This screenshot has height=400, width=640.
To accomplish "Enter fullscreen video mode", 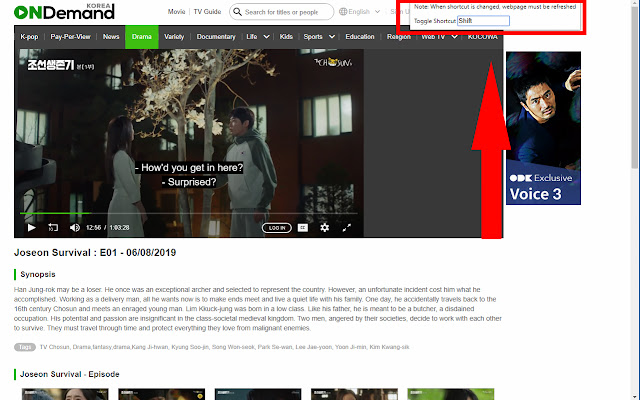I will coord(347,227).
